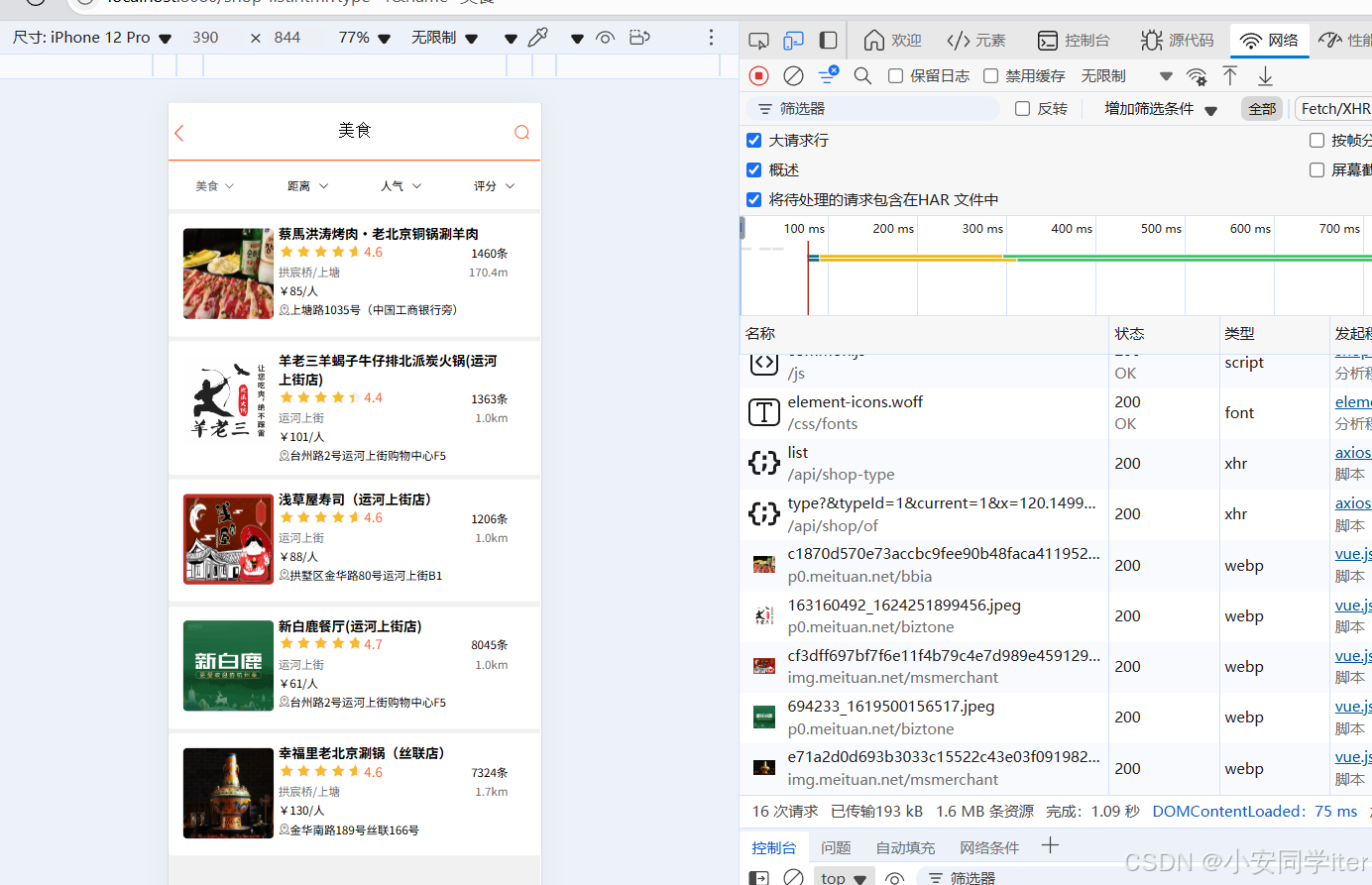Screen dimensions: 1372x885
Task: Click the network overview timeline left handle
Action: click(x=743, y=229)
